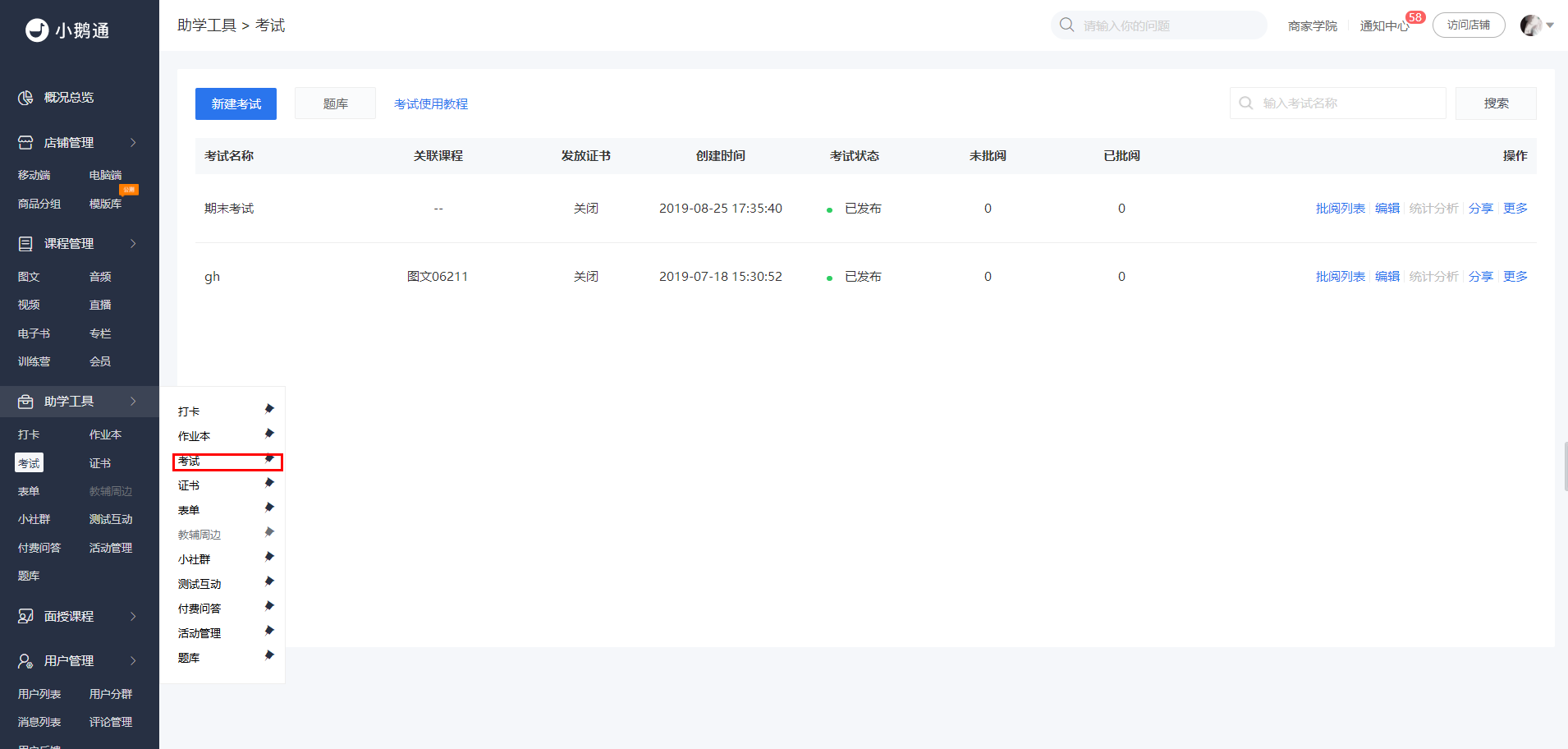This screenshot has width=1568, height=749.
Task: Click the 用户管理 person icon
Action: tap(25, 661)
